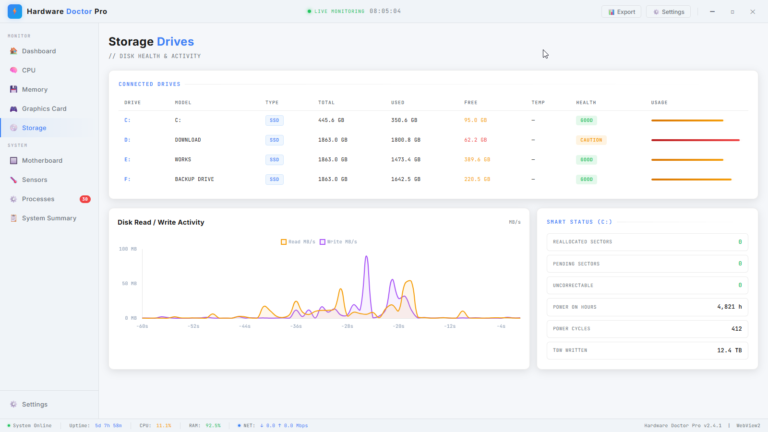The height and width of the screenshot is (432, 768).
Task: Click the D: drive red usage bar
Action: pos(696,140)
